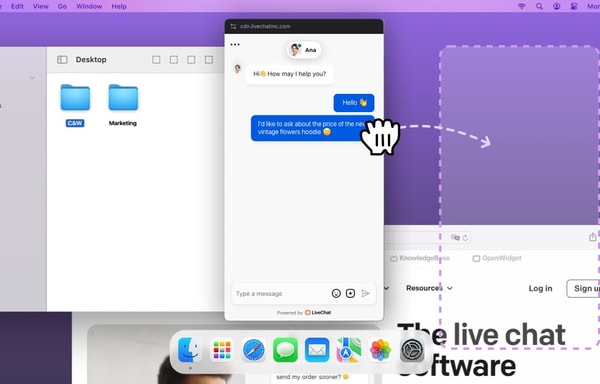
Task: Click the Safari share icon
Action: pyautogui.click(x=593, y=237)
